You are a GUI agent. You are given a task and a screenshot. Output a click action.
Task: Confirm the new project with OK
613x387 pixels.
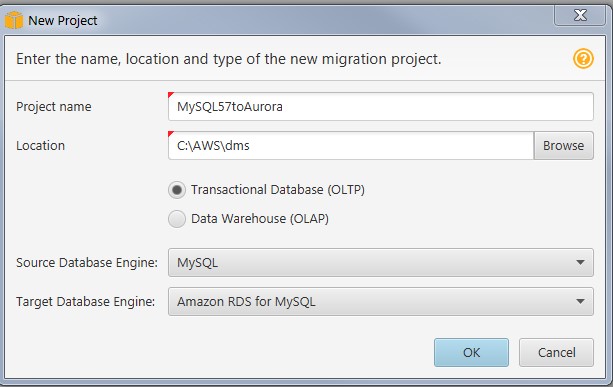click(x=471, y=353)
